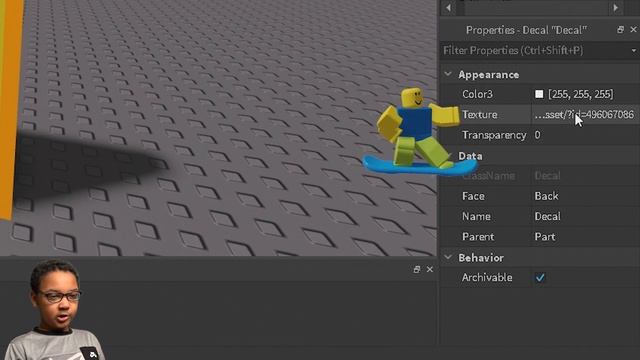Select the Face property label
This screenshot has width=640, height=360.
[x=473, y=196]
